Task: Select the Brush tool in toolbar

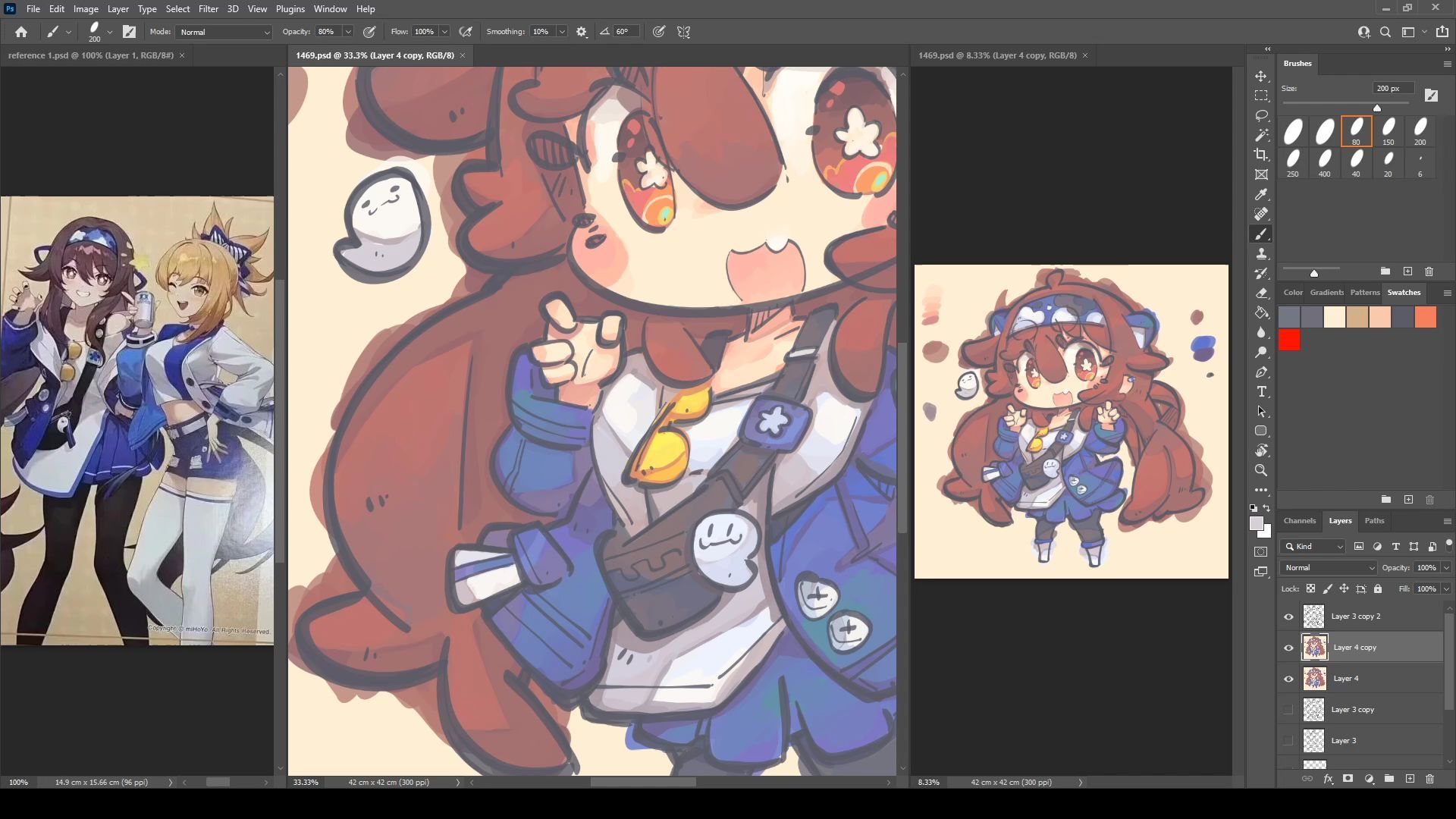Action: pyautogui.click(x=1261, y=234)
